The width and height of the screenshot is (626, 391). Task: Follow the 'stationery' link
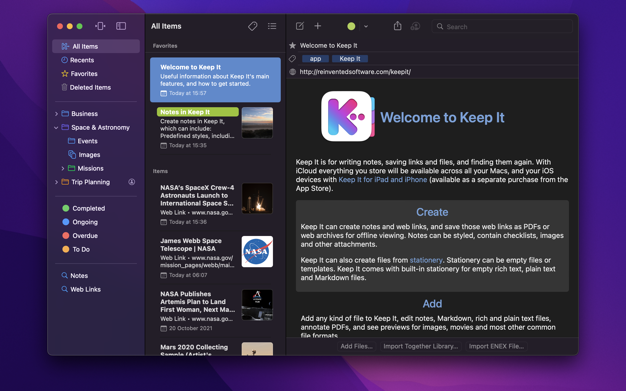[426, 260]
